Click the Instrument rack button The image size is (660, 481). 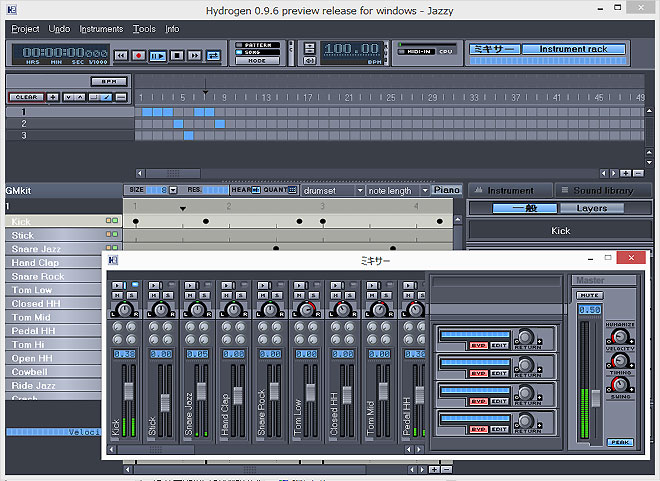click(x=573, y=49)
